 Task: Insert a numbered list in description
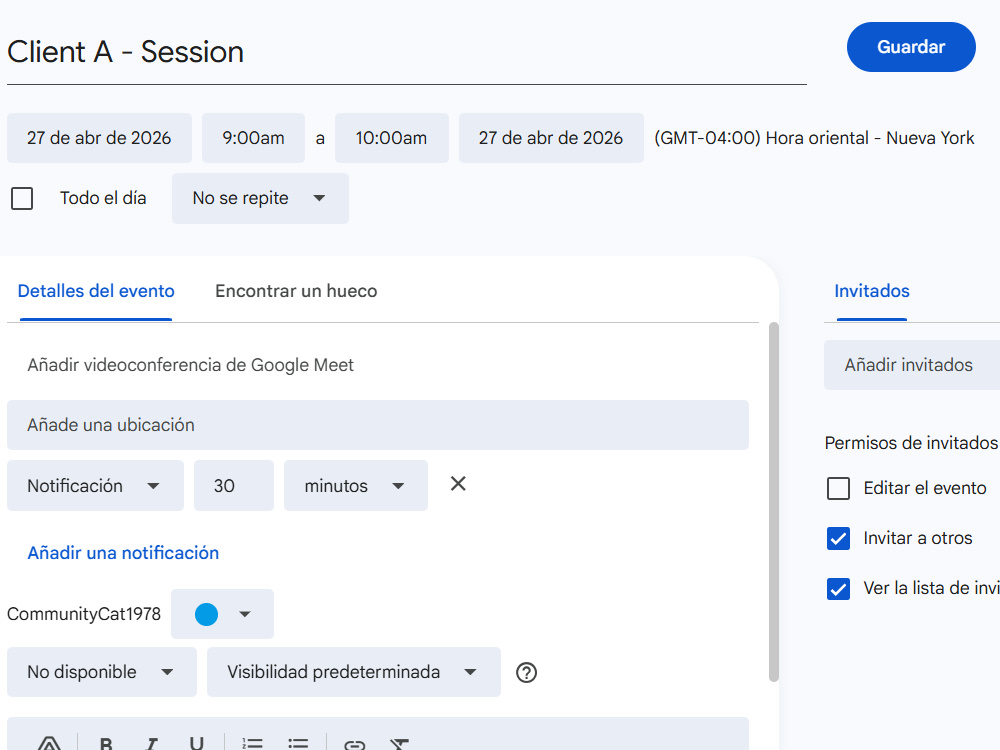tap(253, 743)
